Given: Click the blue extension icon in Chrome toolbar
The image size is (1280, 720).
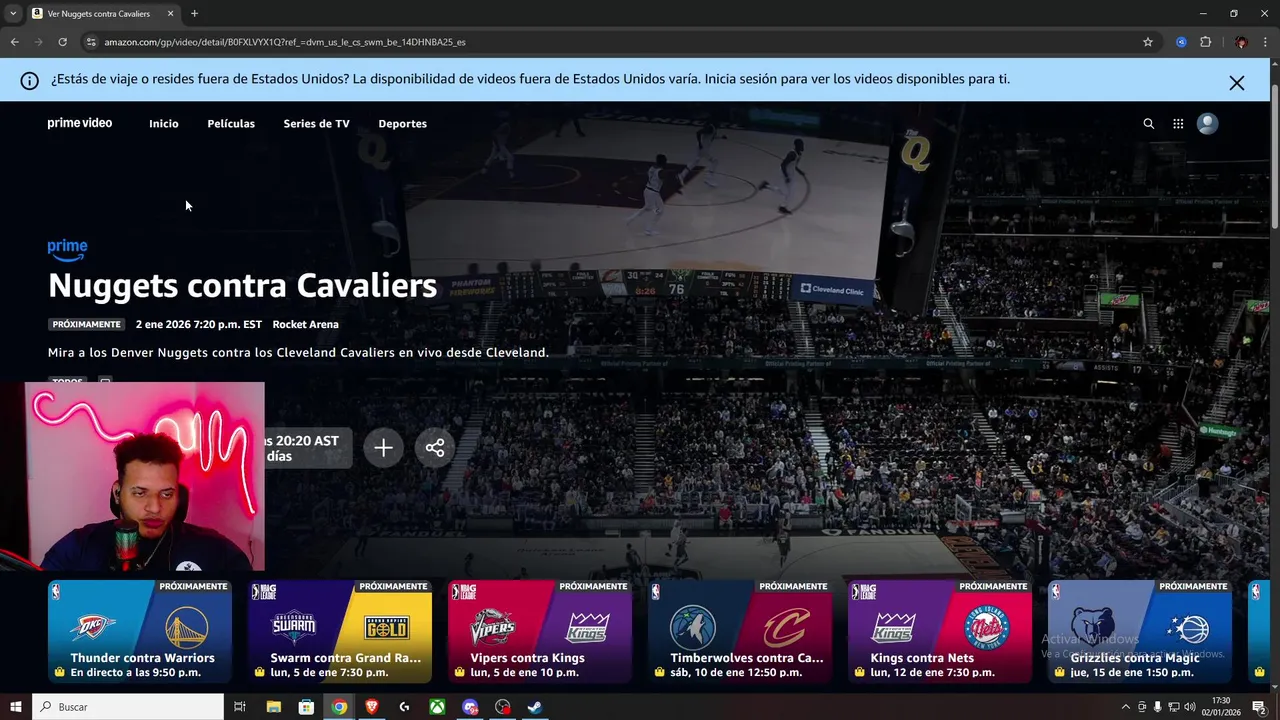Looking at the screenshot, I should [x=1181, y=42].
